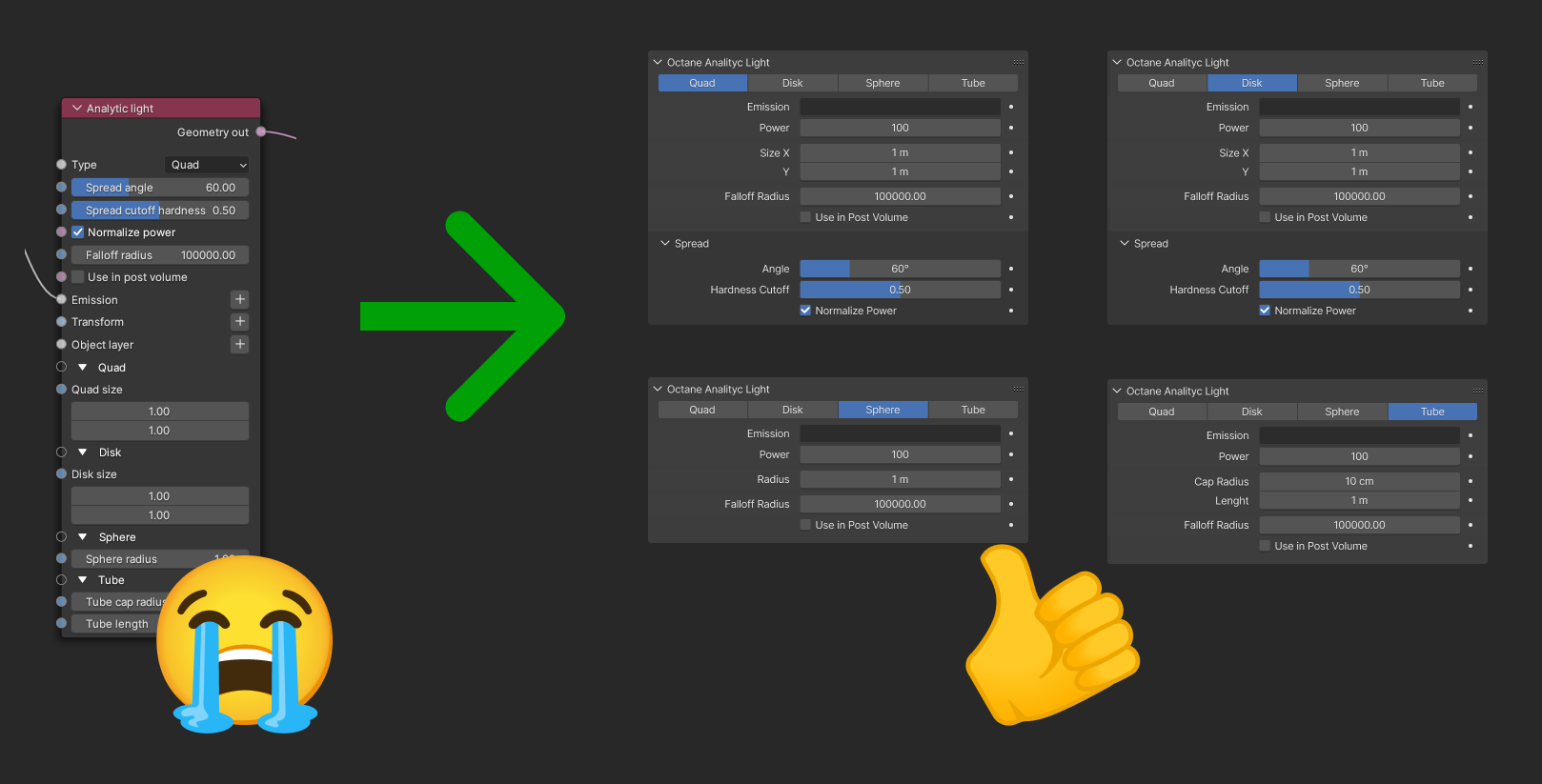Click the animate dot beside Lenght field
The image size is (1542, 784).
1471,500
